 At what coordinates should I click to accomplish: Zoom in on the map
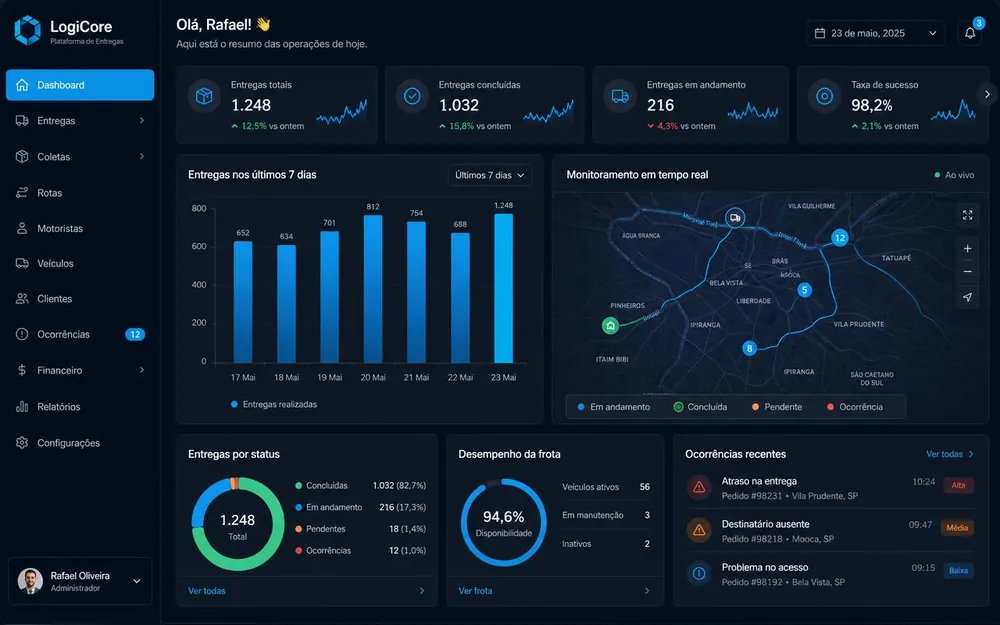tap(967, 249)
